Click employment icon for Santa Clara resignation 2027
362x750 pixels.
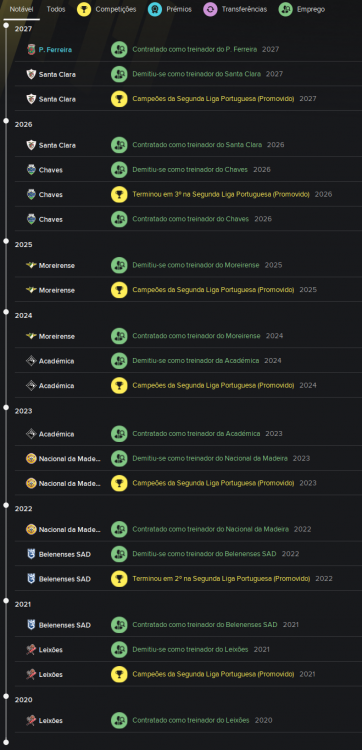click(x=119, y=74)
